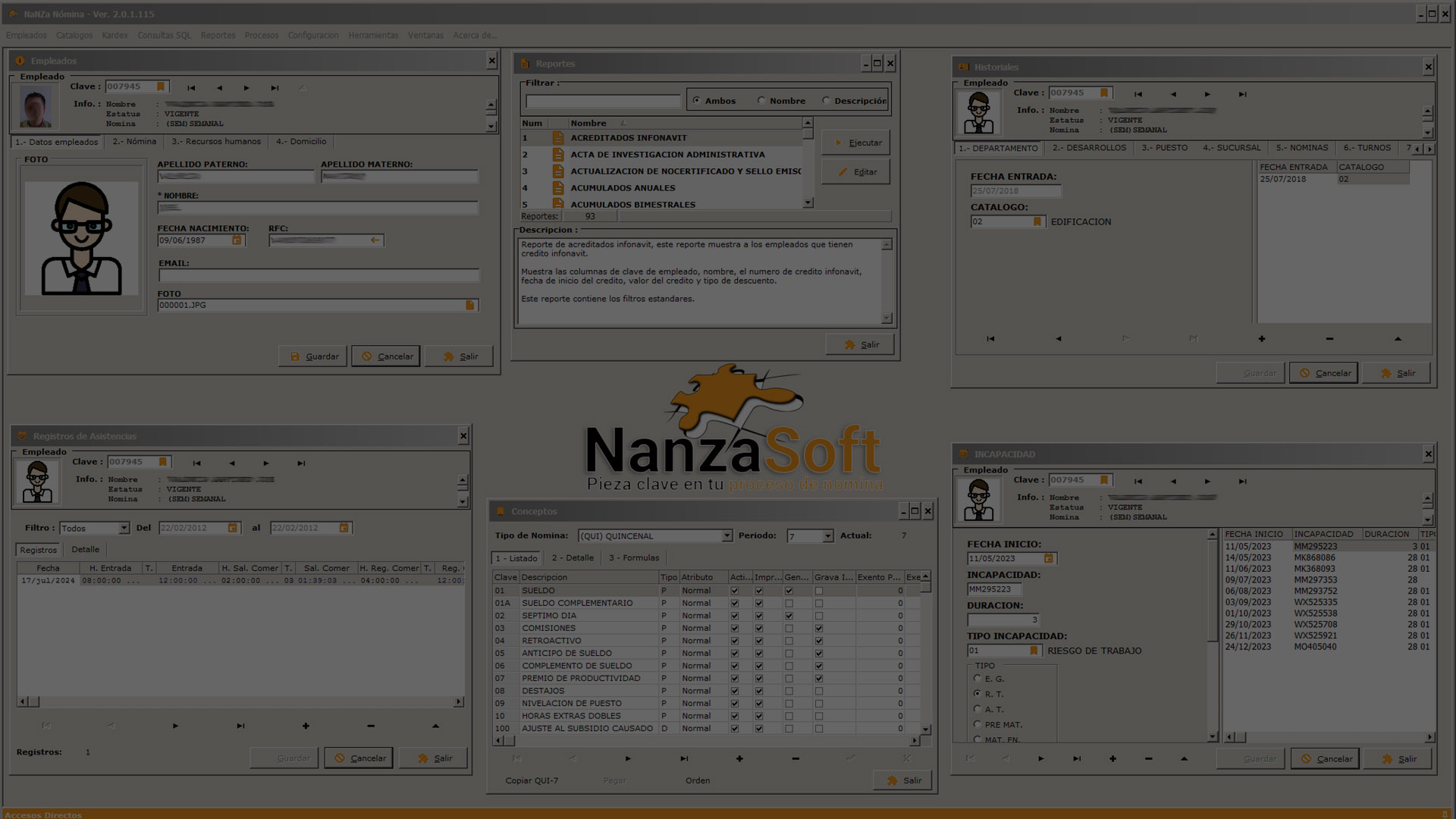Switch to 3.- Recursos humanos tab
1456x819 pixels.
point(216,142)
